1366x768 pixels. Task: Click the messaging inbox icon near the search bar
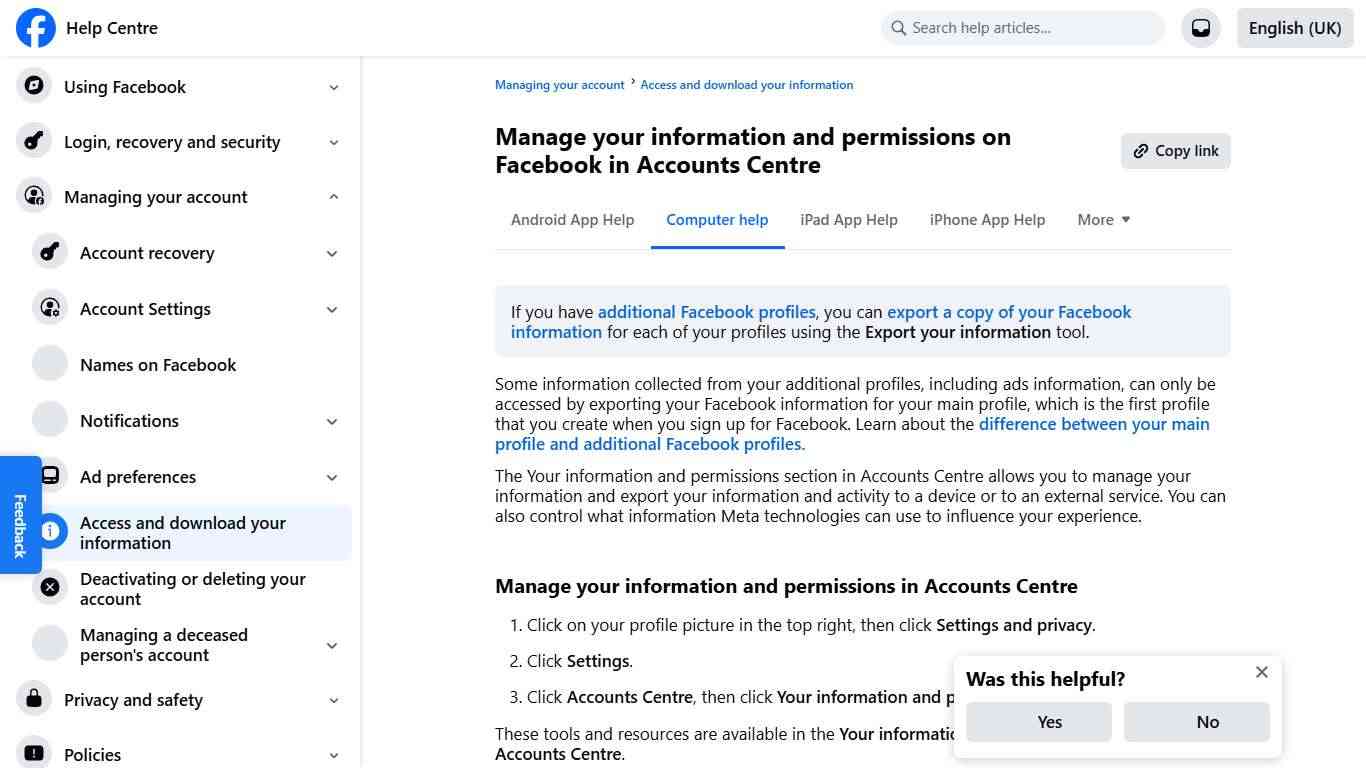coord(1201,28)
